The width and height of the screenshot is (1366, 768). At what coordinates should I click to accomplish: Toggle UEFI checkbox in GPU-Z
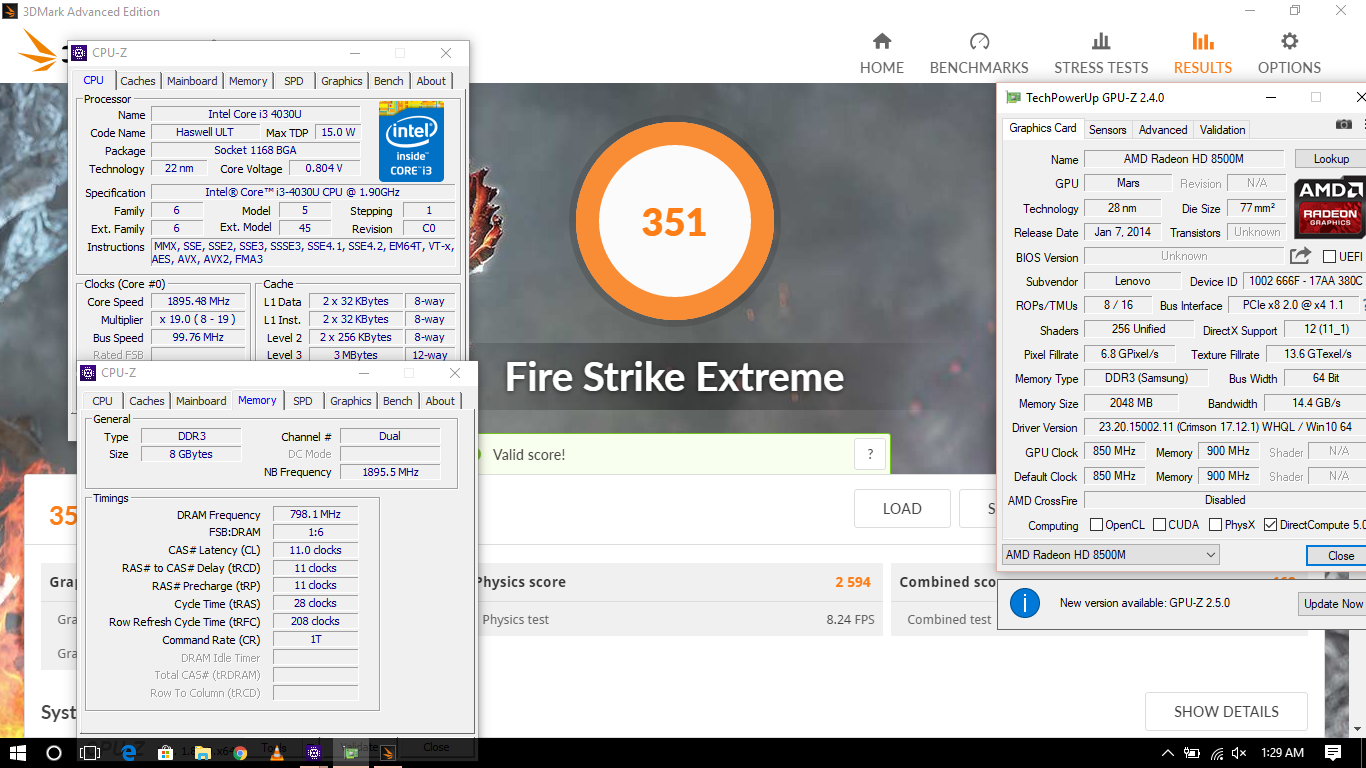coord(1329,257)
